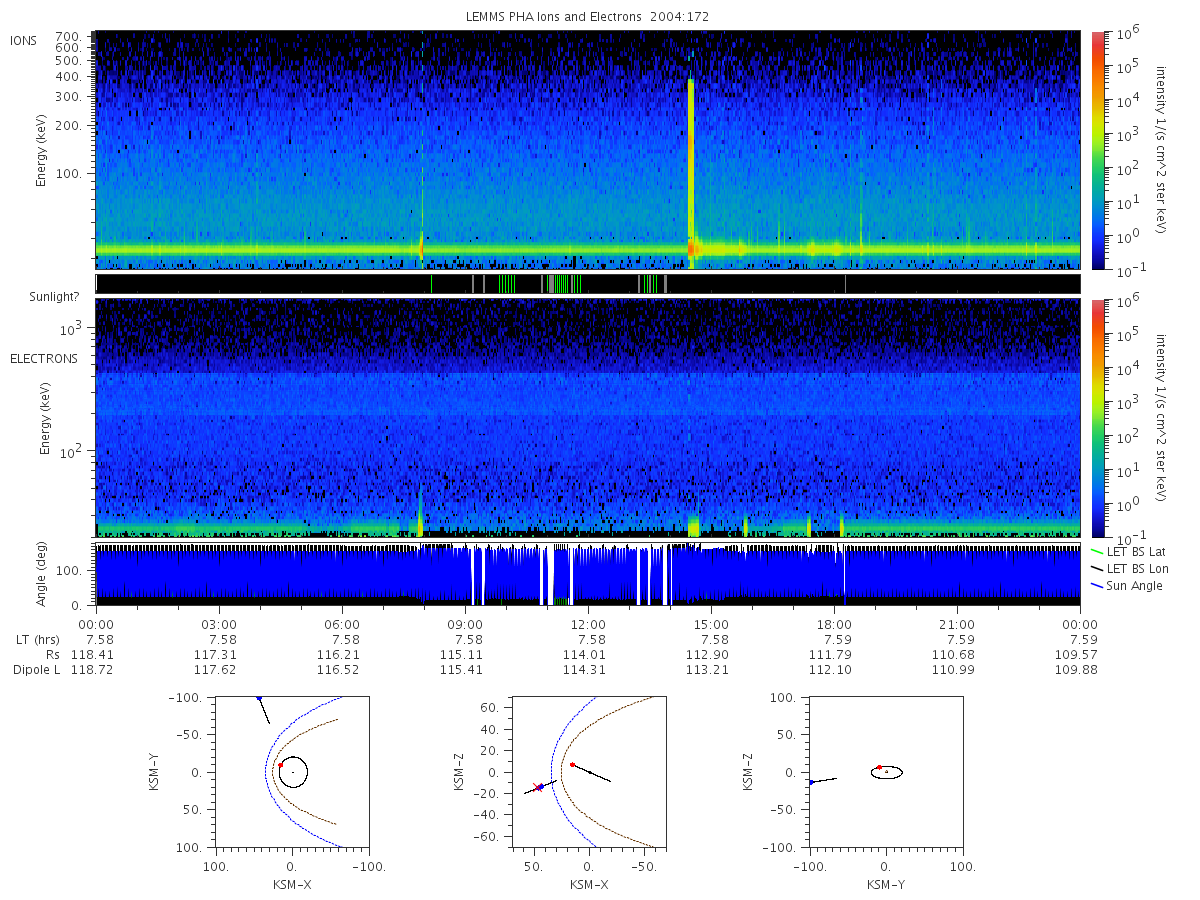
Task: Click the 'Rs' row label
Action: 52,654
